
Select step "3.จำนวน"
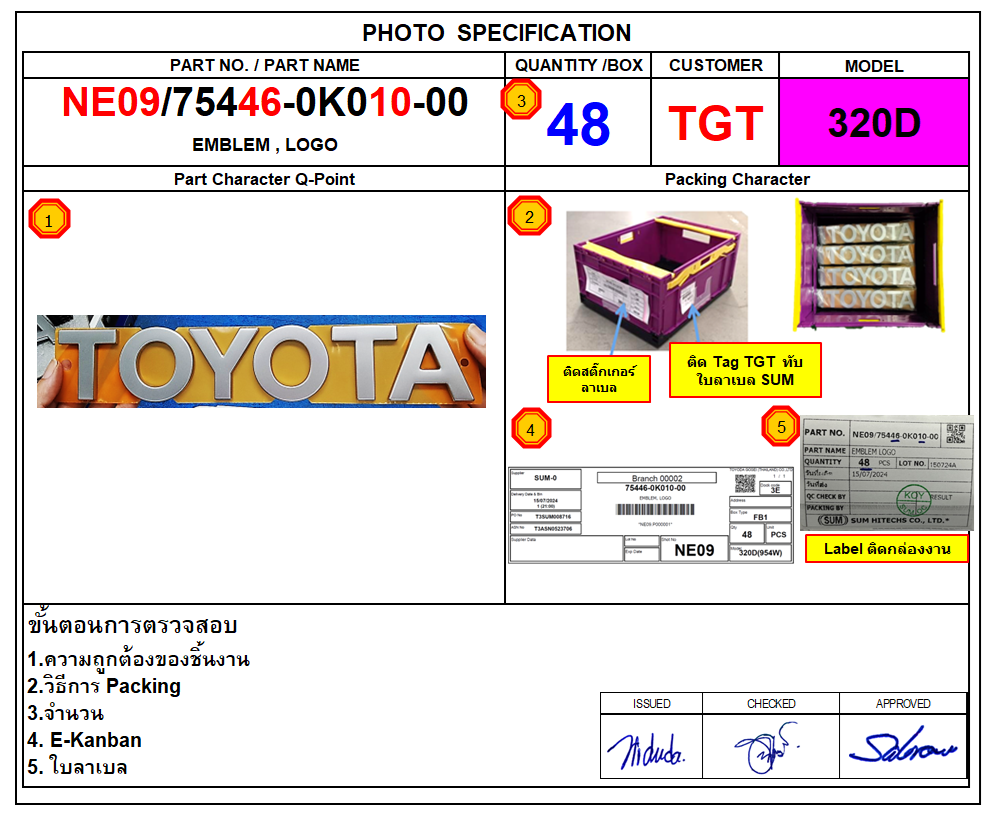[x=65, y=713]
